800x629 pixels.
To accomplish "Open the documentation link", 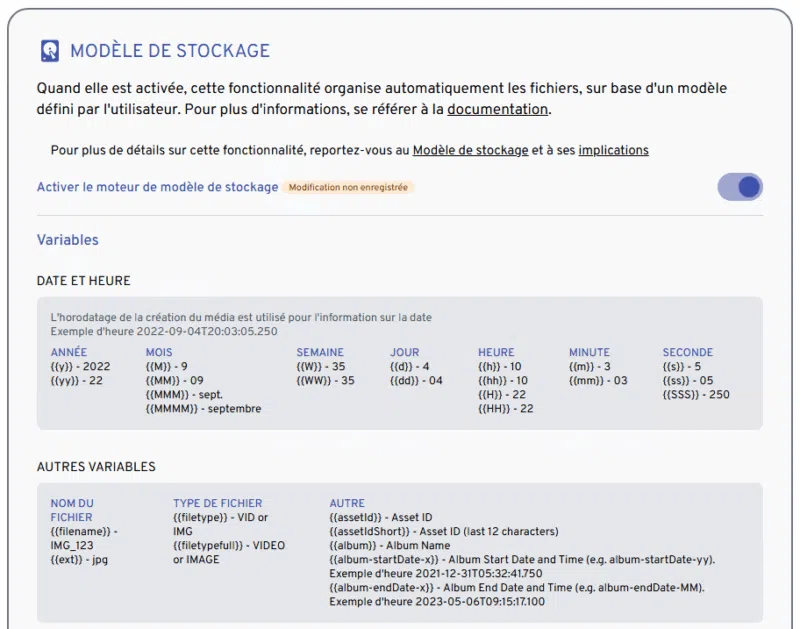I will (x=497, y=109).
